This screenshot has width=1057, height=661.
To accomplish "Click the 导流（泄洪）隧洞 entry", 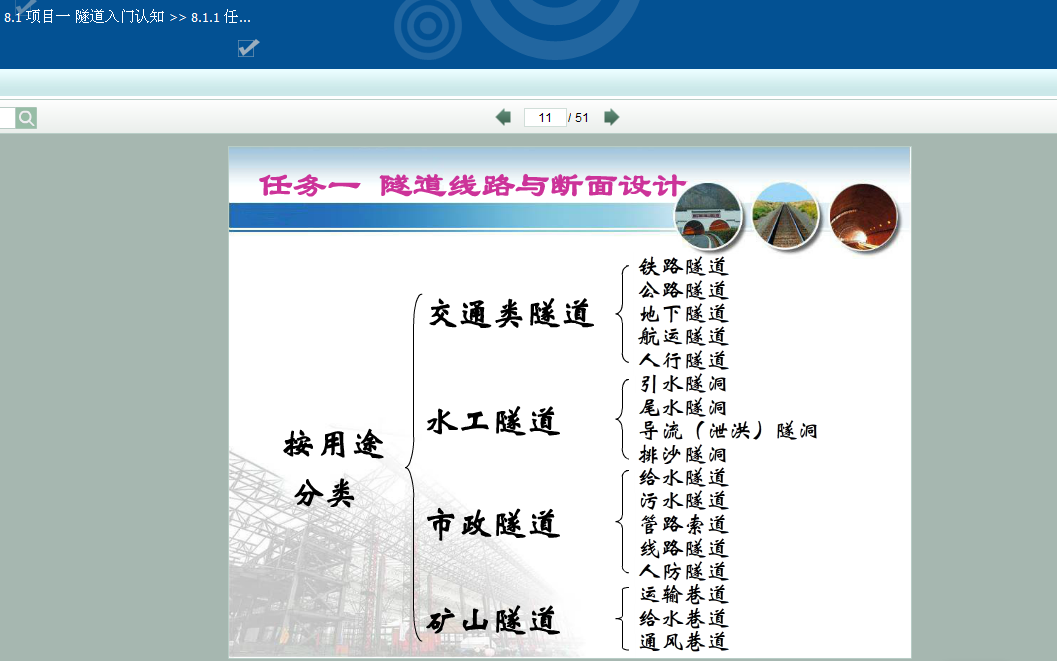I will 728,431.
